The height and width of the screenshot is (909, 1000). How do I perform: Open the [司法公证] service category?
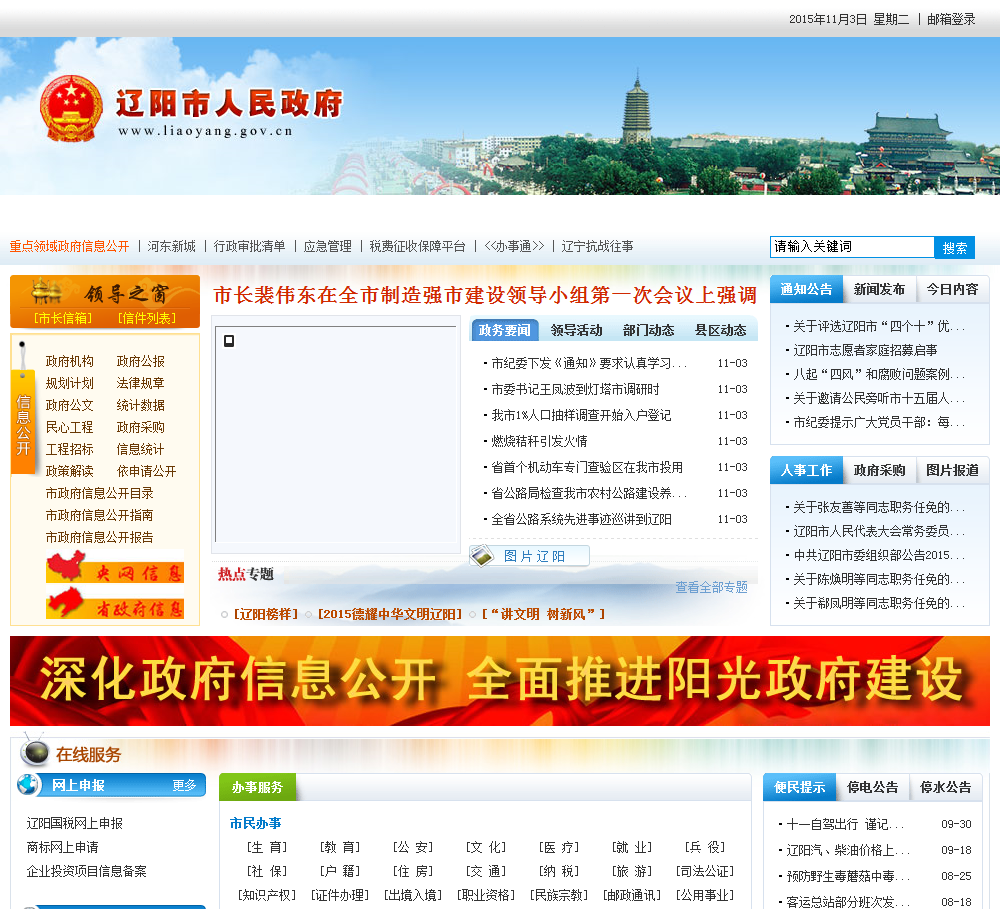point(705,871)
